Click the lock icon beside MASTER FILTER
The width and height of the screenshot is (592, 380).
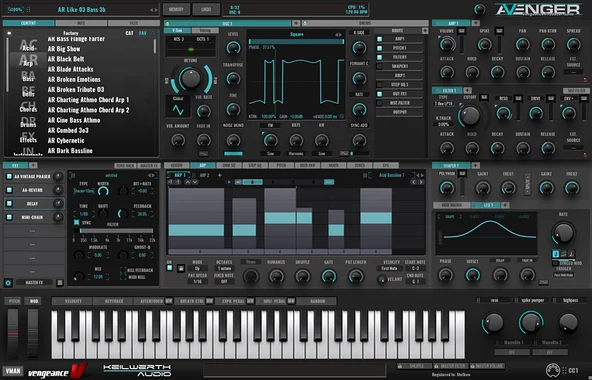(x=436, y=366)
